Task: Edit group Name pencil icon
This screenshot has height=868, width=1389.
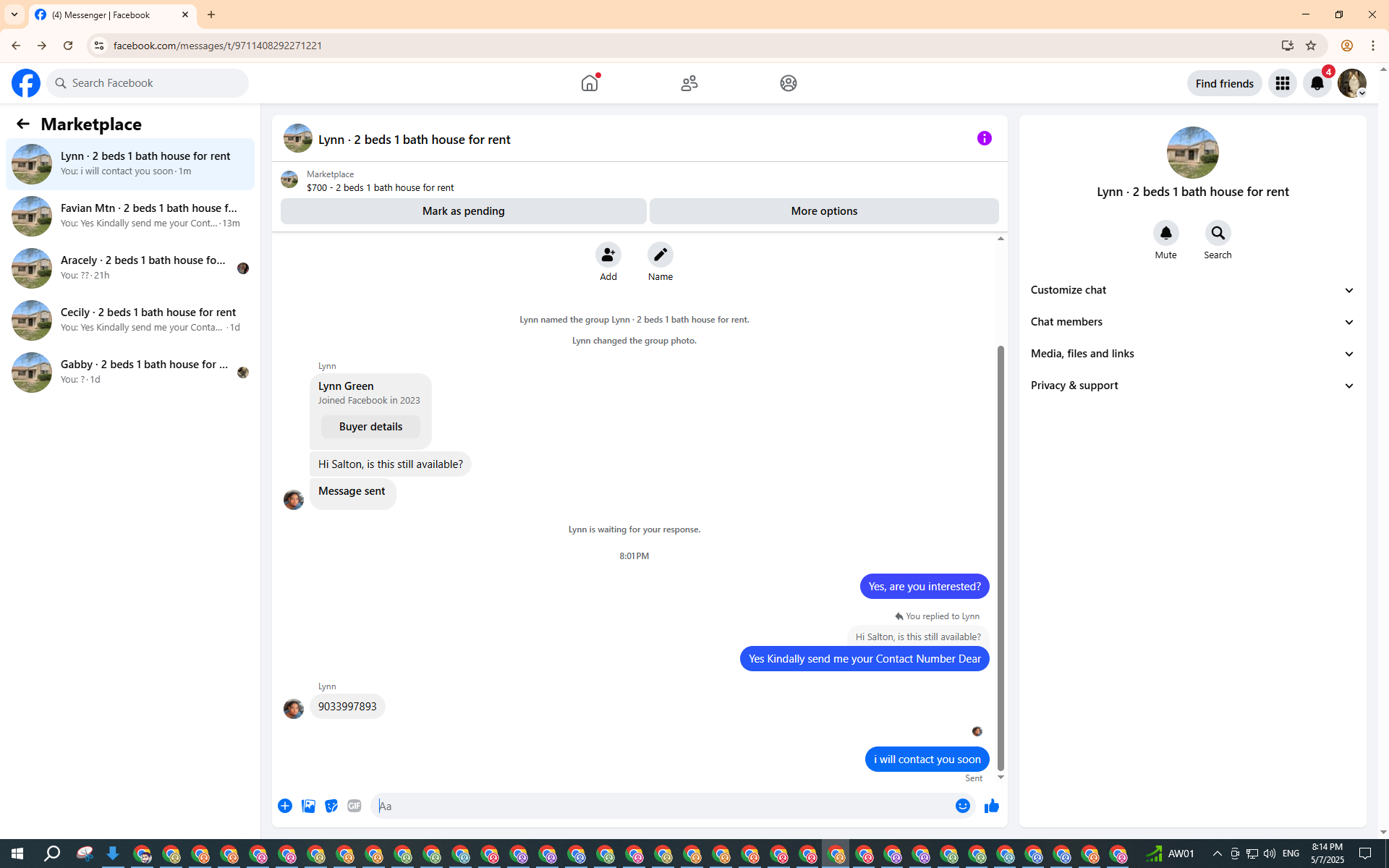Action: (660, 255)
